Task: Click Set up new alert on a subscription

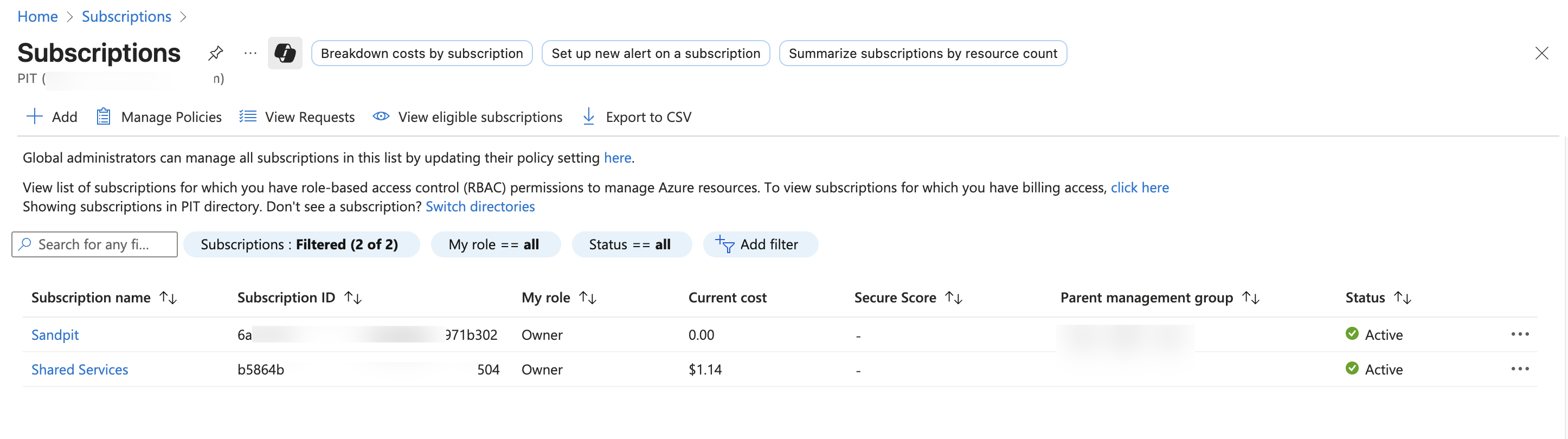Action: click(x=656, y=54)
